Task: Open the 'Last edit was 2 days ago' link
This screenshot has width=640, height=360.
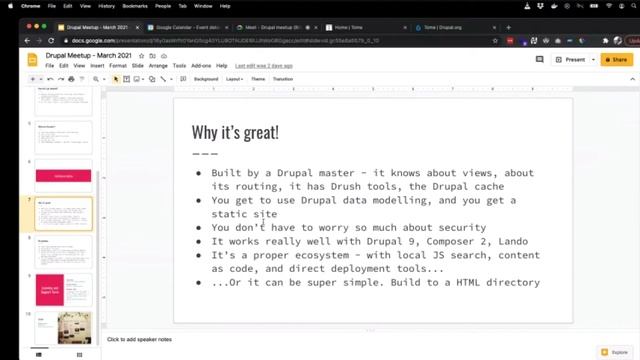Action: (x=264, y=66)
